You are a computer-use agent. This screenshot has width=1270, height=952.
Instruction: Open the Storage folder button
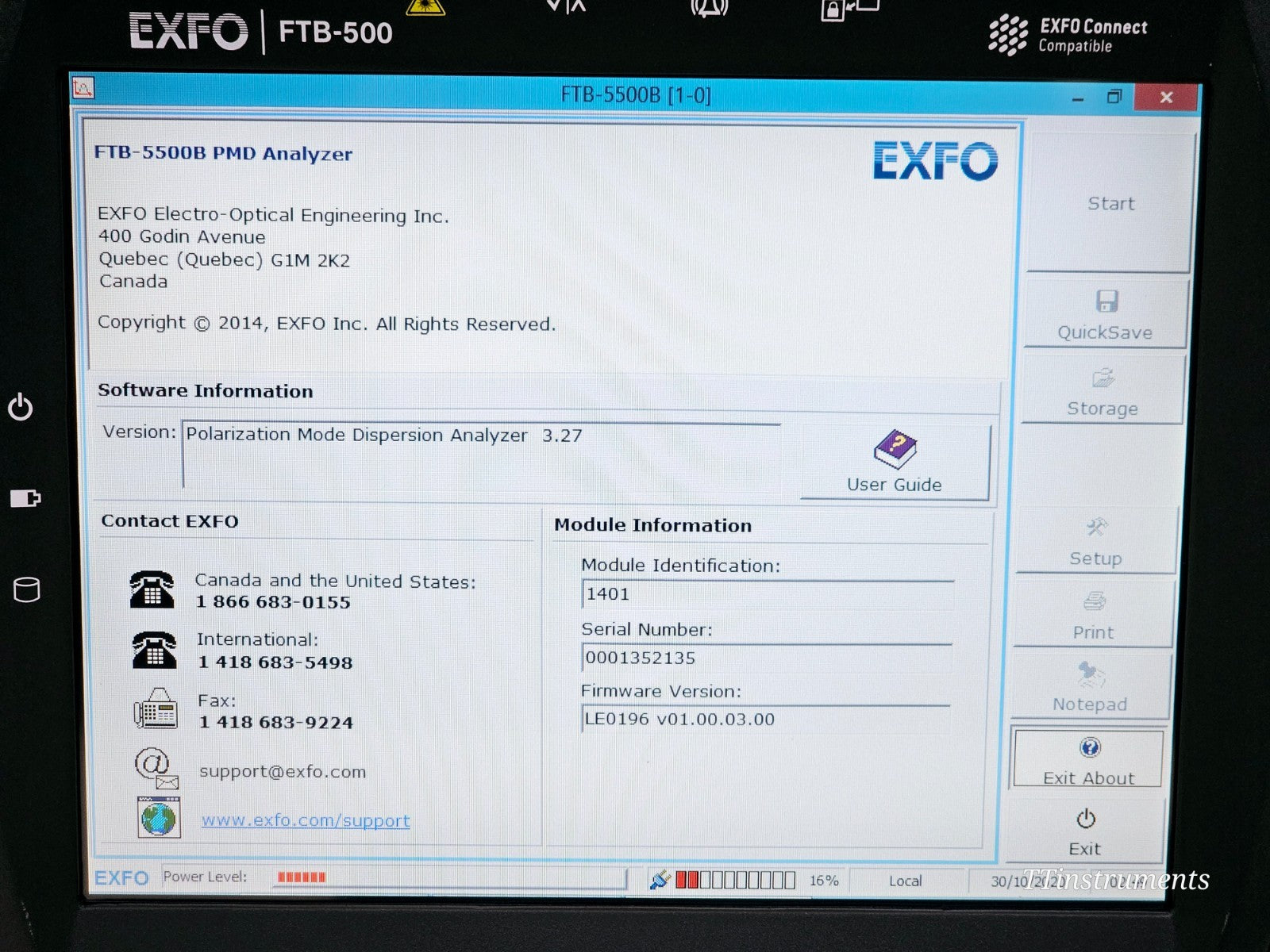point(1103,390)
